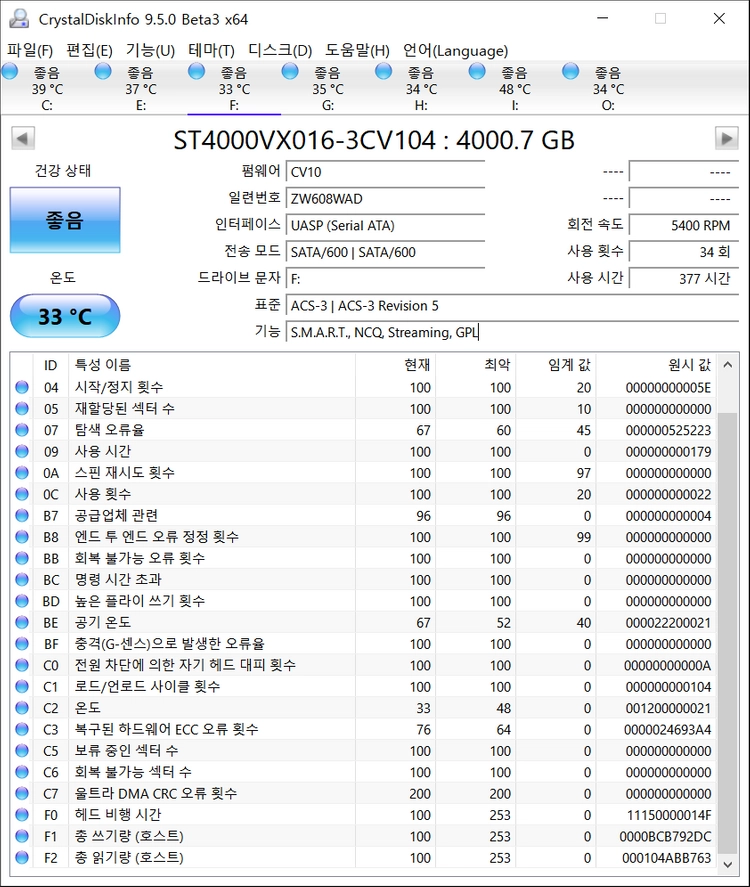
Task: Select disk I: at 48 °C
Action: coord(515,88)
